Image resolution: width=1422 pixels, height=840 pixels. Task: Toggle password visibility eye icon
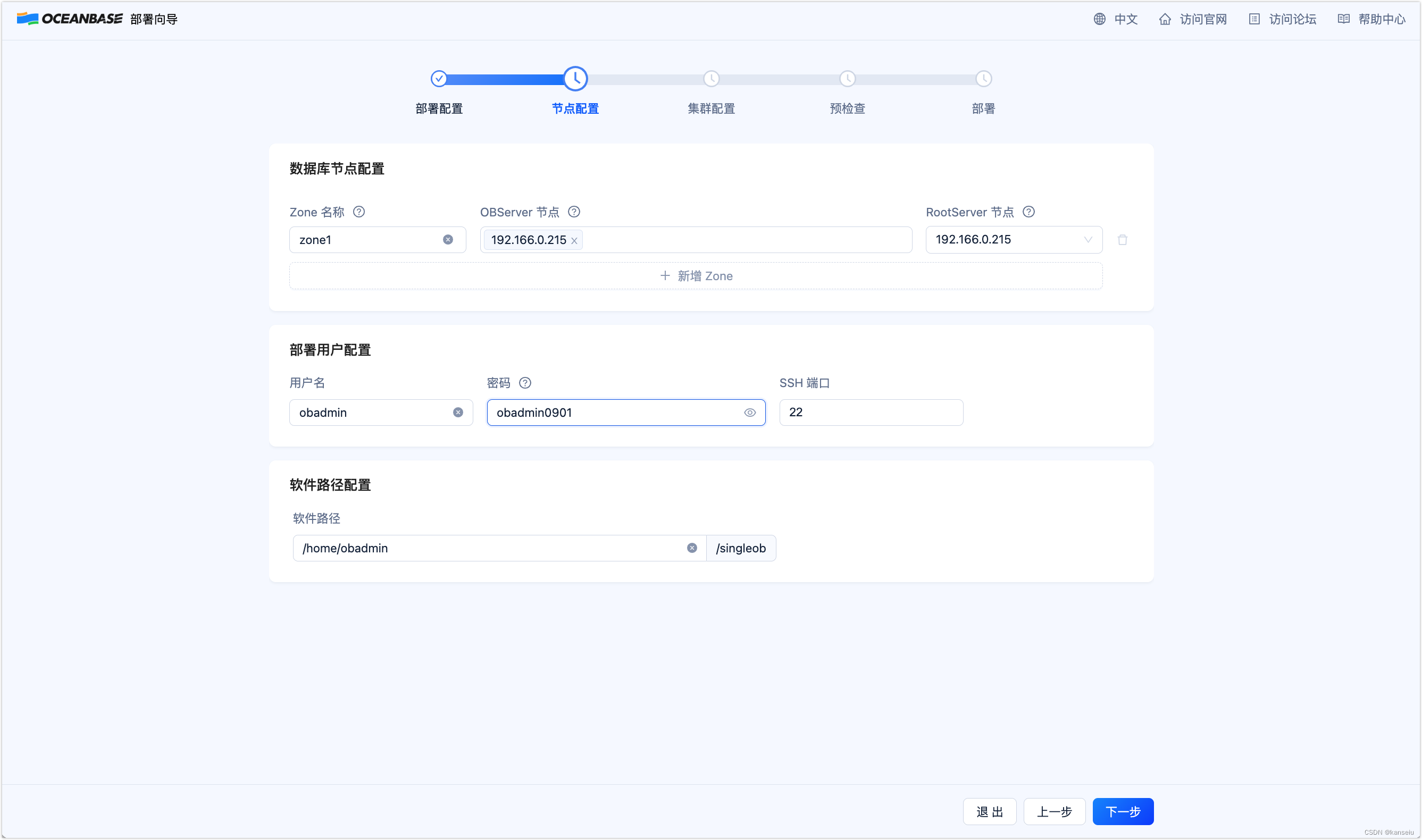tap(749, 413)
